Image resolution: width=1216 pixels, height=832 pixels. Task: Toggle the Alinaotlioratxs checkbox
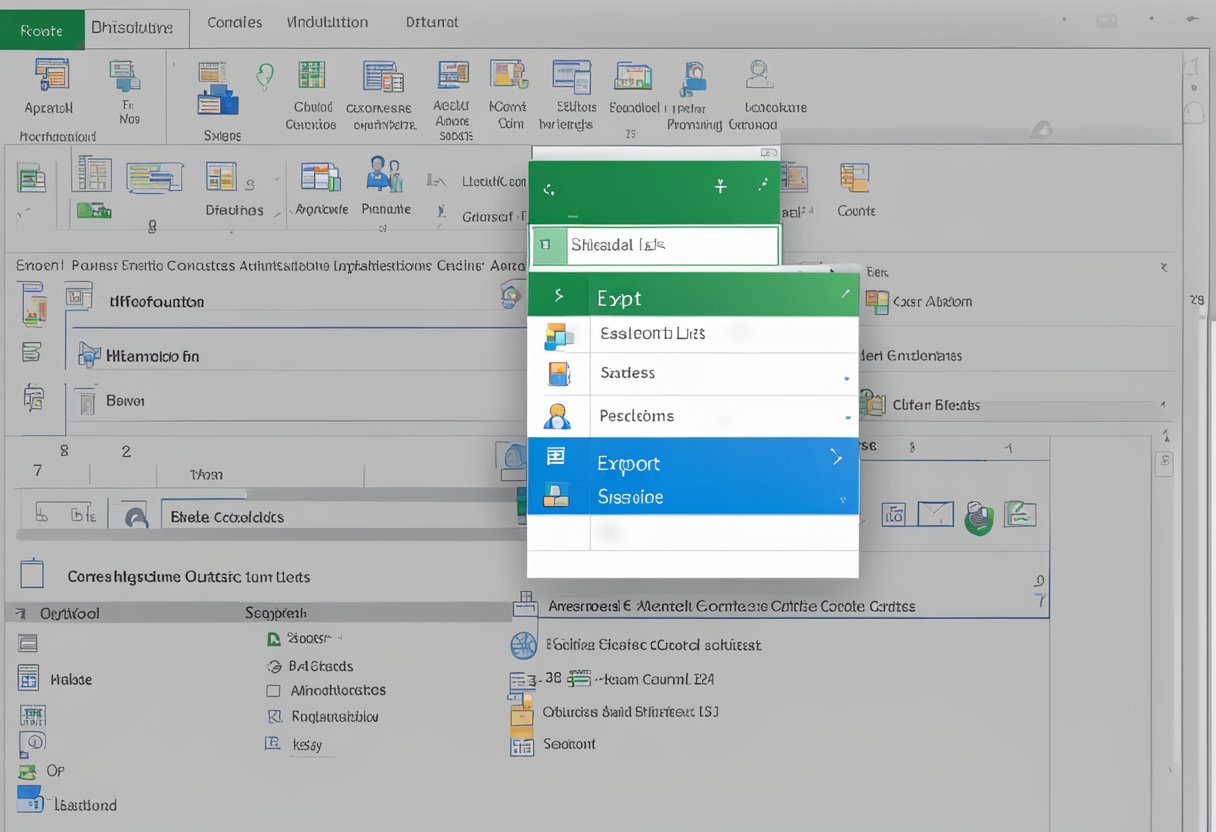(x=273, y=691)
